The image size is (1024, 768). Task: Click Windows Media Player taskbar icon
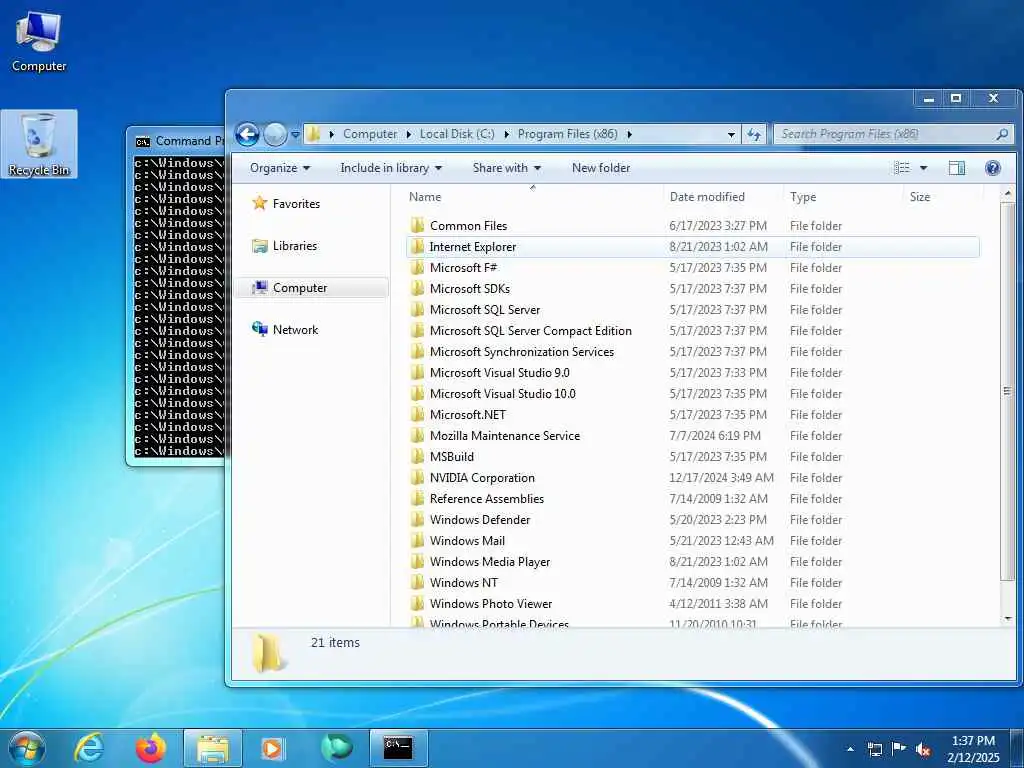[x=272, y=748]
